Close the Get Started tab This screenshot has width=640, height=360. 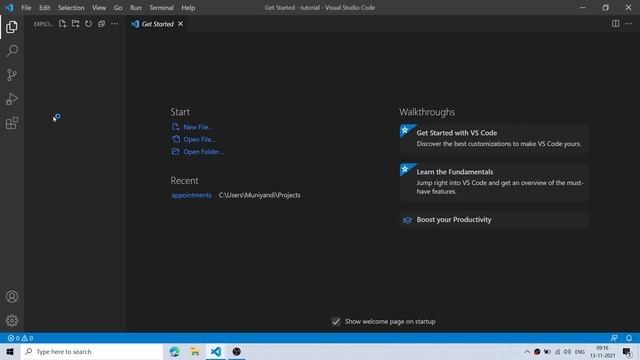point(180,24)
